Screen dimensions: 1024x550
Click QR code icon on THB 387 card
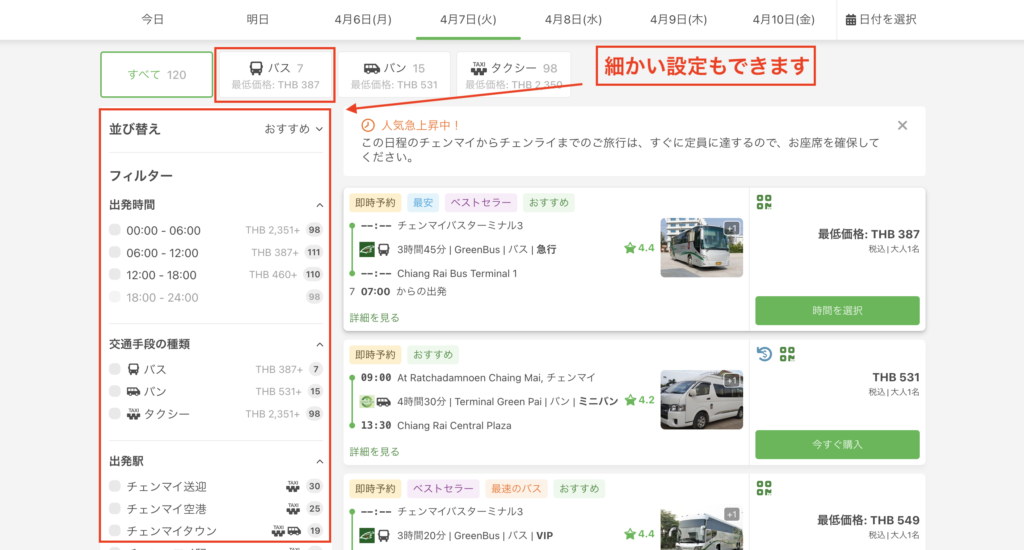pos(763,202)
